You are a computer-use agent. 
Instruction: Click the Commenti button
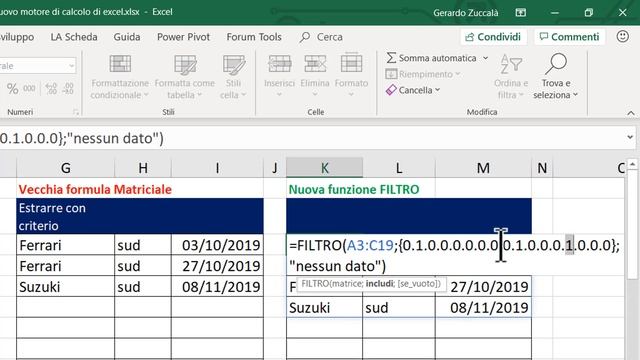coord(569,37)
